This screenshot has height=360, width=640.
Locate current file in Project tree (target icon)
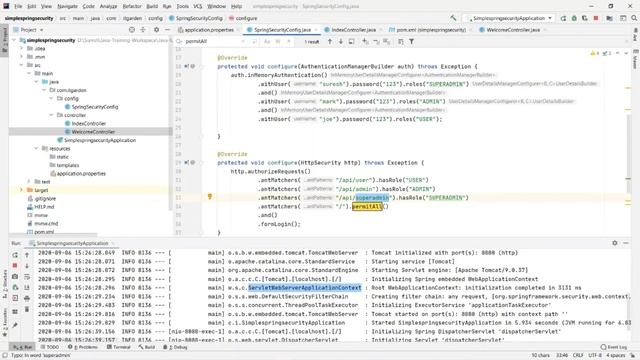click(x=132, y=30)
